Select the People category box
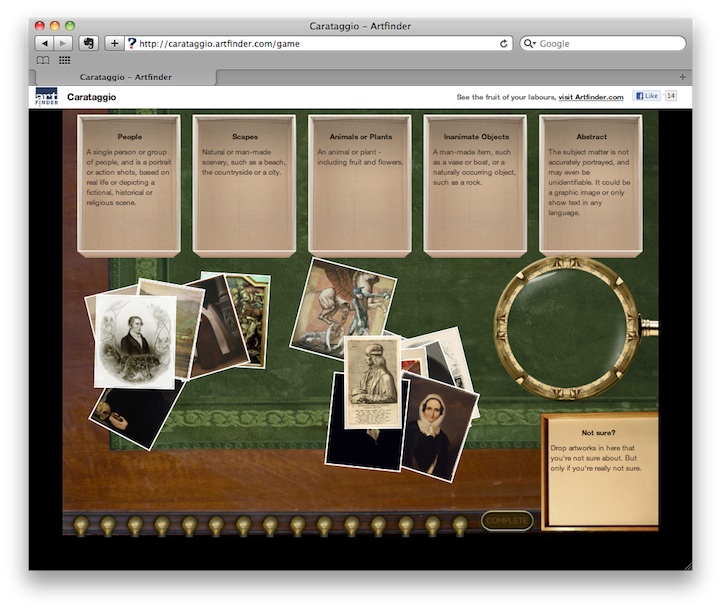 (x=129, y=185)
